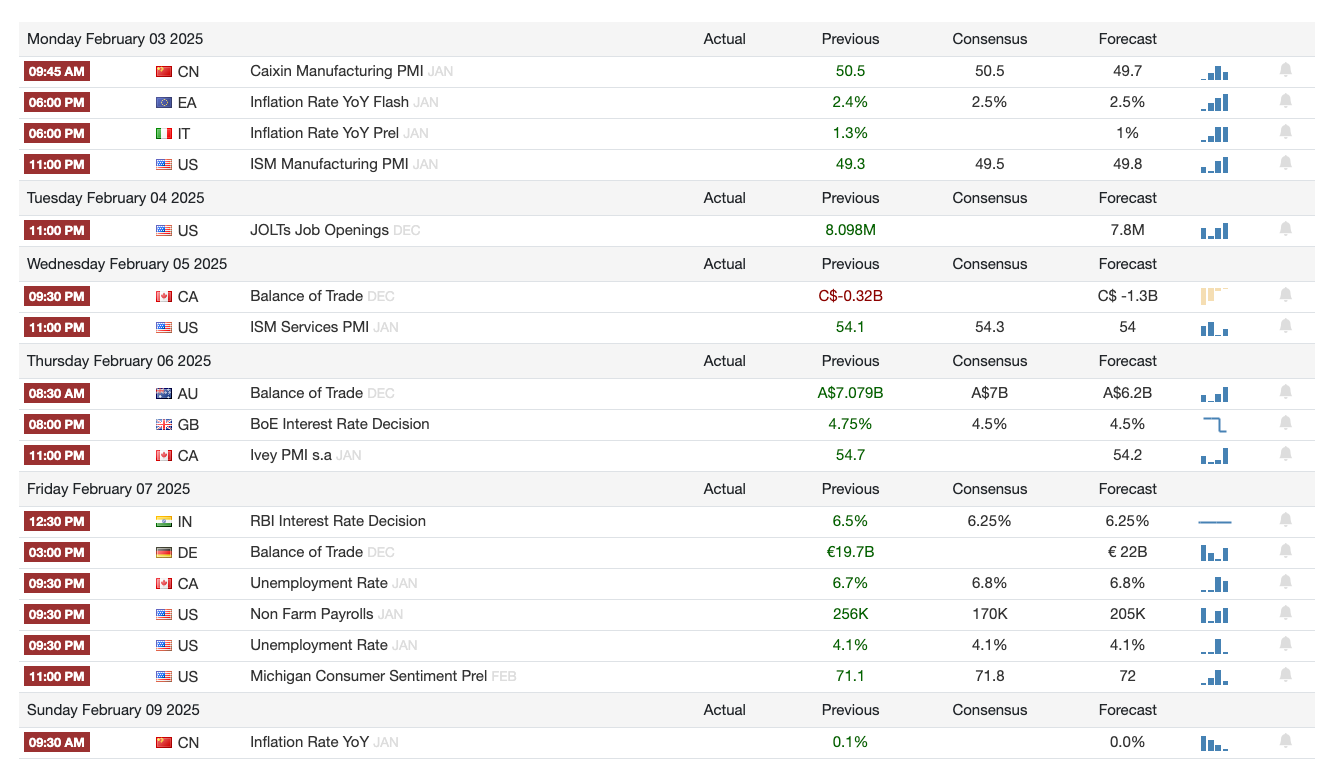The width and height of the screenshot is (1334, 784).
Task: Click bell icon for Michigan Consumer Sentiment
Action: [x=1285, y=675]
